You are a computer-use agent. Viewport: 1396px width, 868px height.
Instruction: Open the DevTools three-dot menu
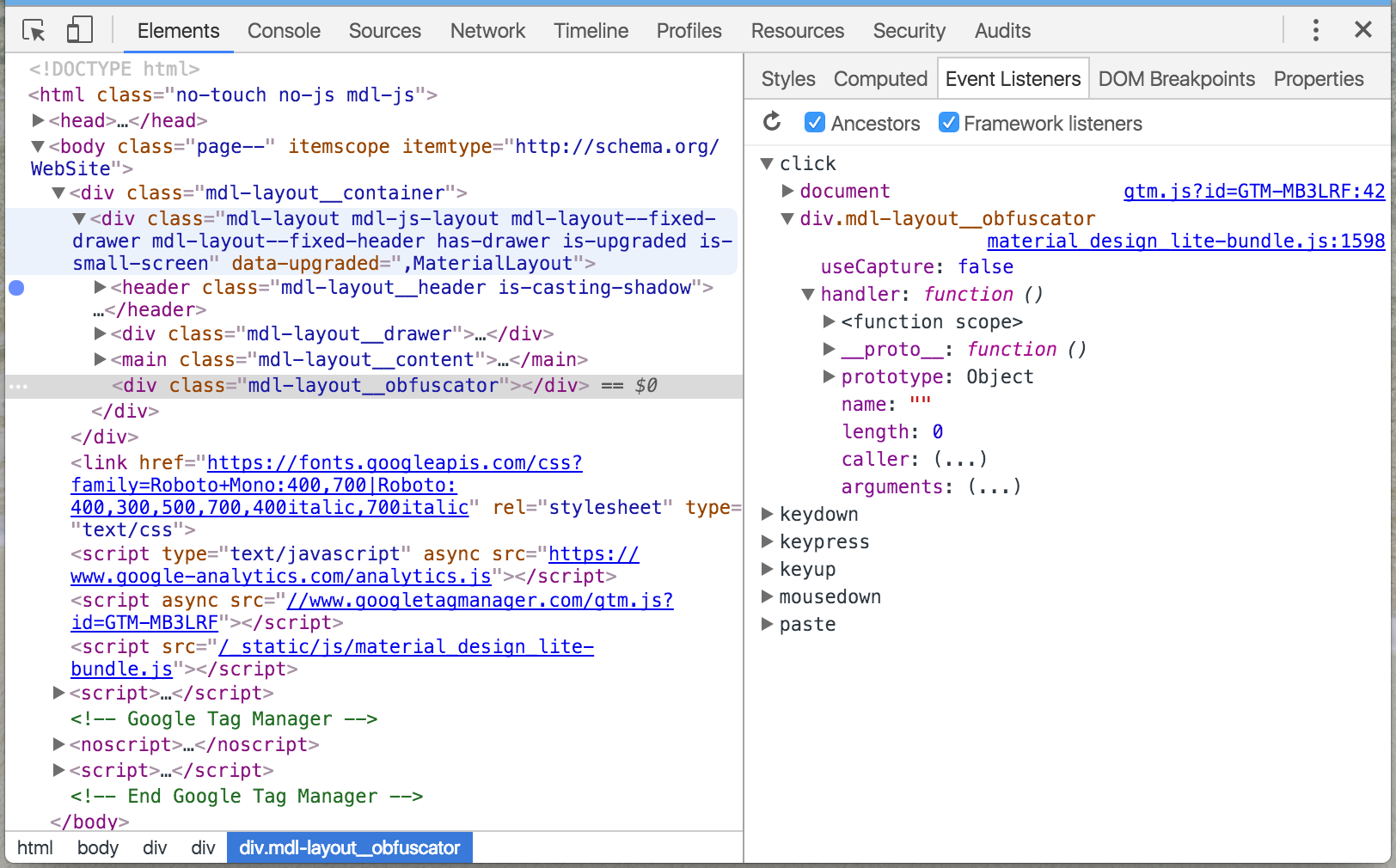tap(1315, 30)
